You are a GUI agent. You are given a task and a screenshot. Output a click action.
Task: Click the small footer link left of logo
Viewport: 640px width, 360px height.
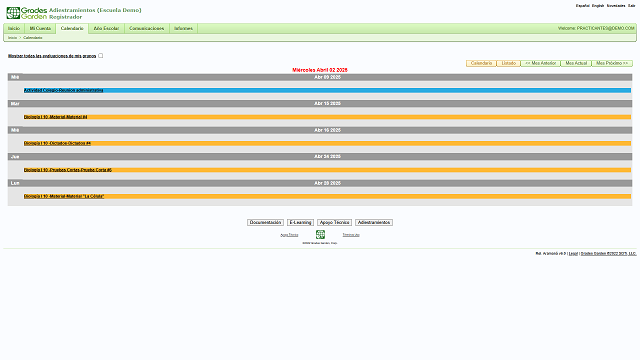(x=289, y=235)
